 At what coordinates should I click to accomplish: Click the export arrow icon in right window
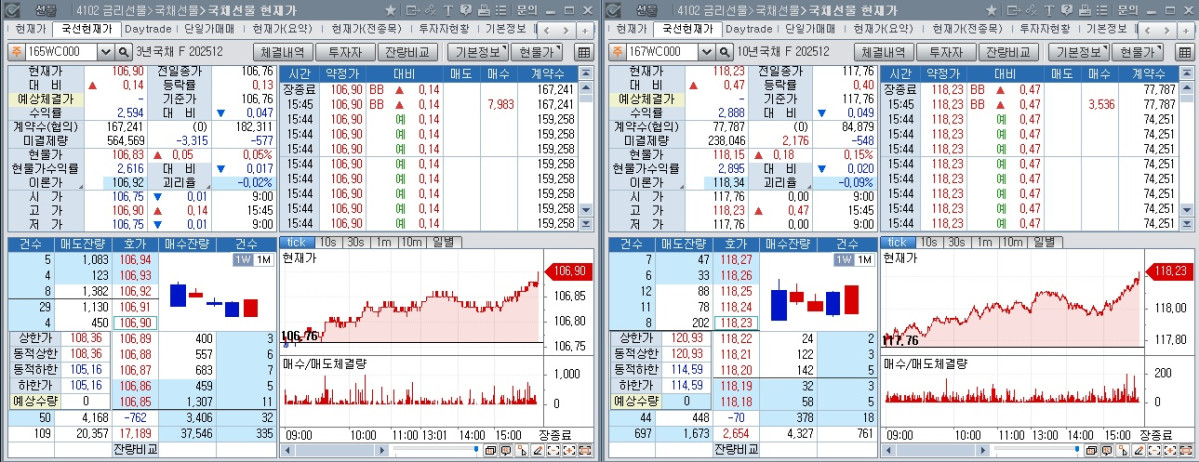1014,11
